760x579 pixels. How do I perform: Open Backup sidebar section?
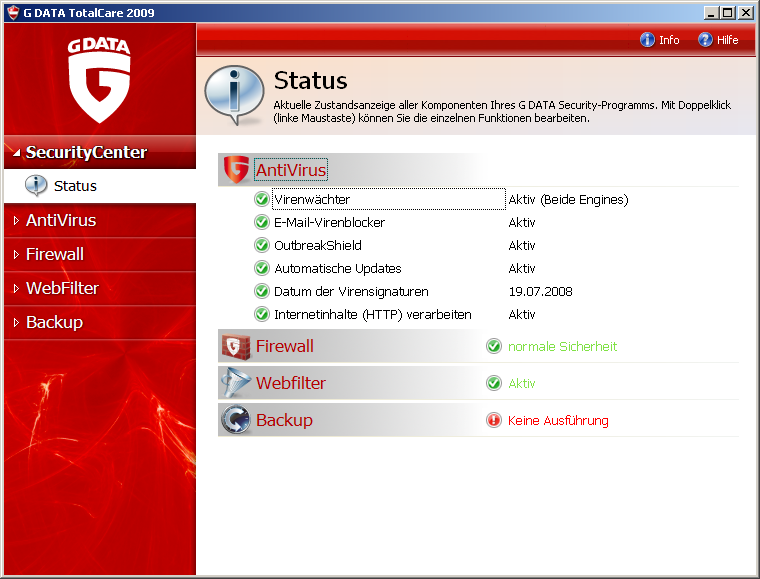point(100,322)
